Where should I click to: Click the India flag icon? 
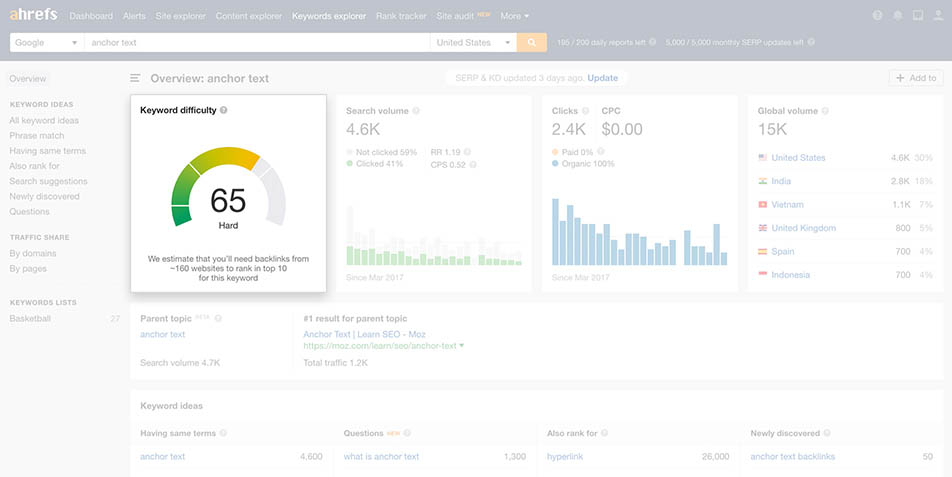763,181
